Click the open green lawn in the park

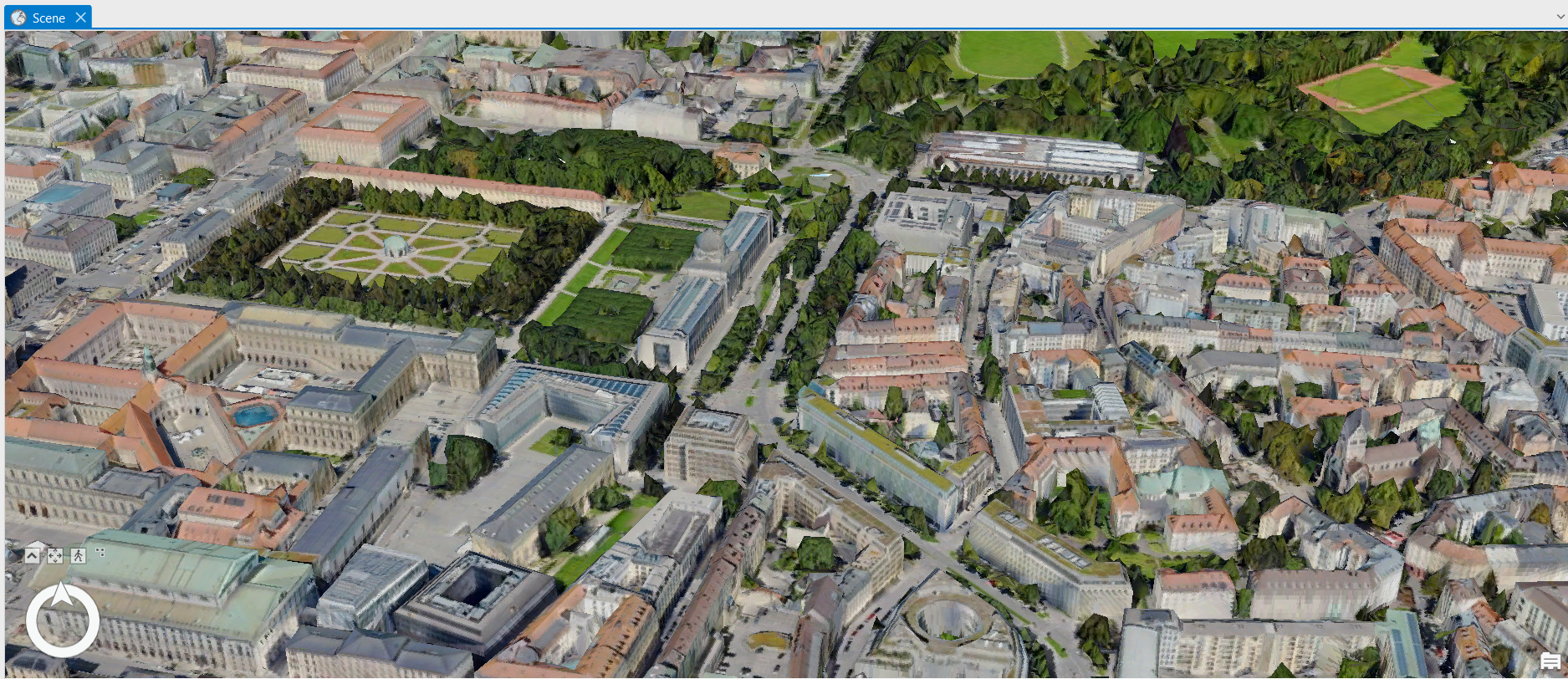click(x=1010, y=54)
